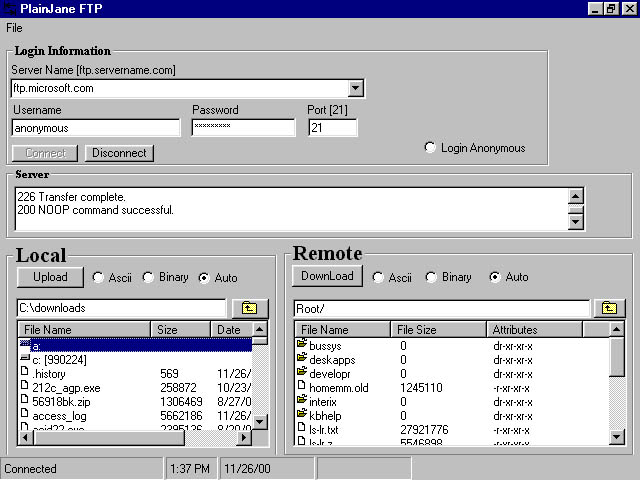Sort the local list by File Name column
This screenshot has width=640, height=480.
click(84, 329)
